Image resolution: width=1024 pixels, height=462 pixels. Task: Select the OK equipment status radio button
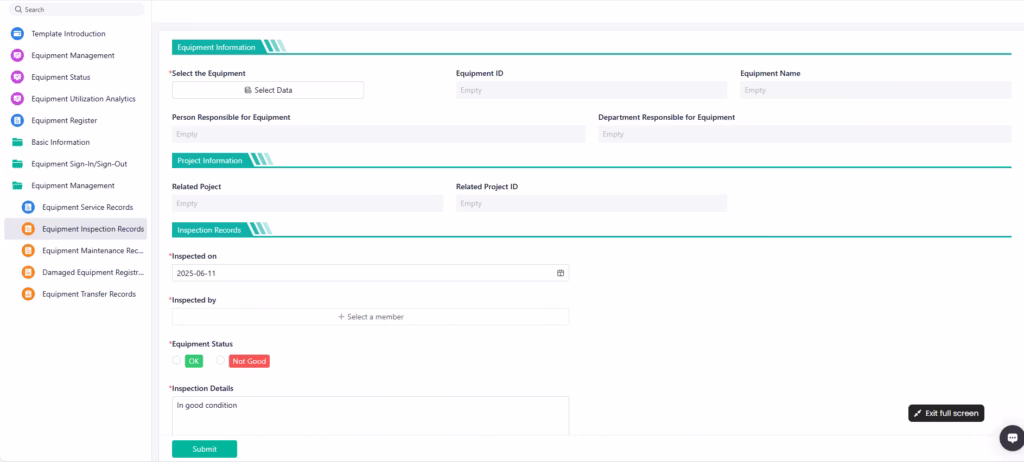coord(177,361)
